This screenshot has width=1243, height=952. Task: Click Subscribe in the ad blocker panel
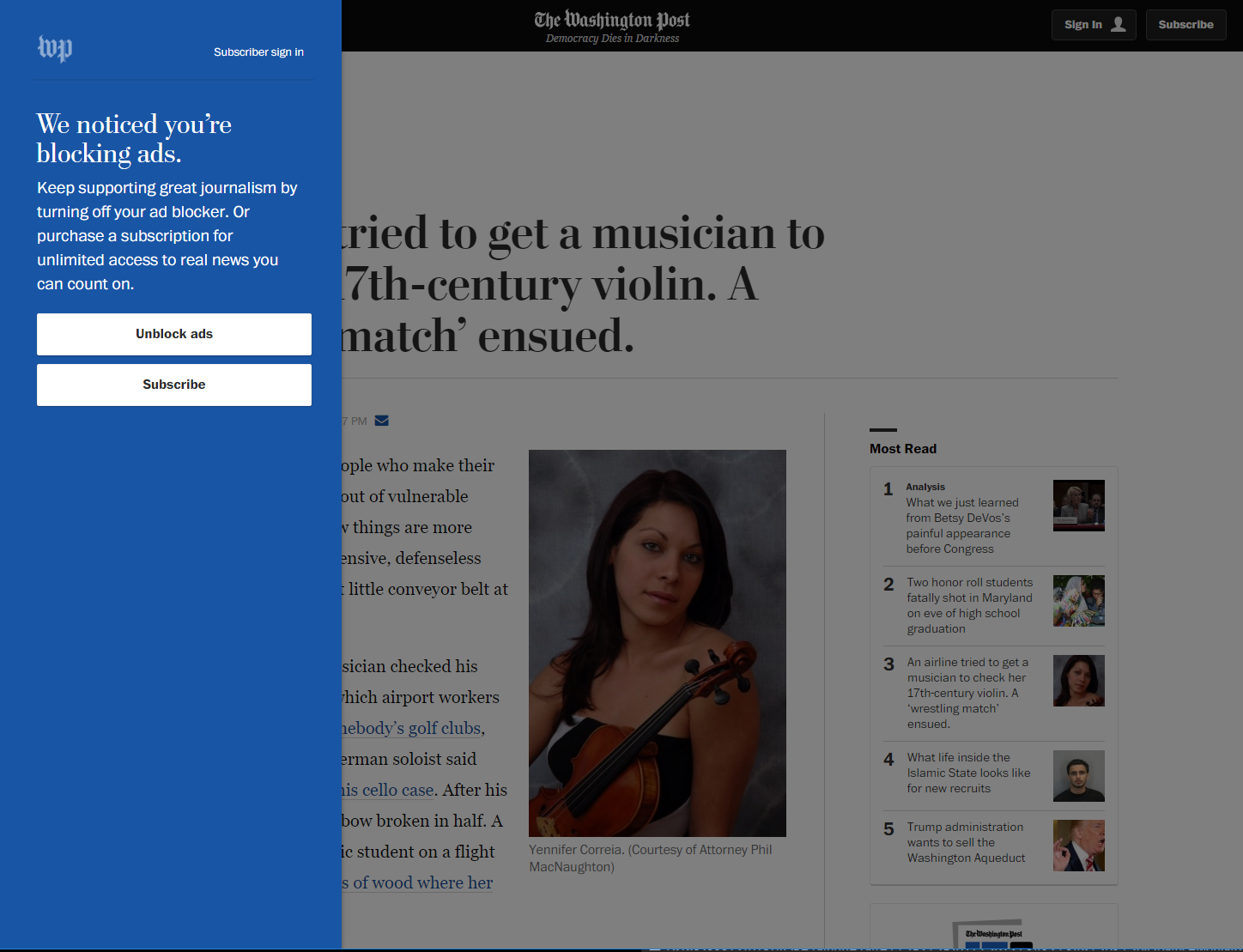[173, 385]
